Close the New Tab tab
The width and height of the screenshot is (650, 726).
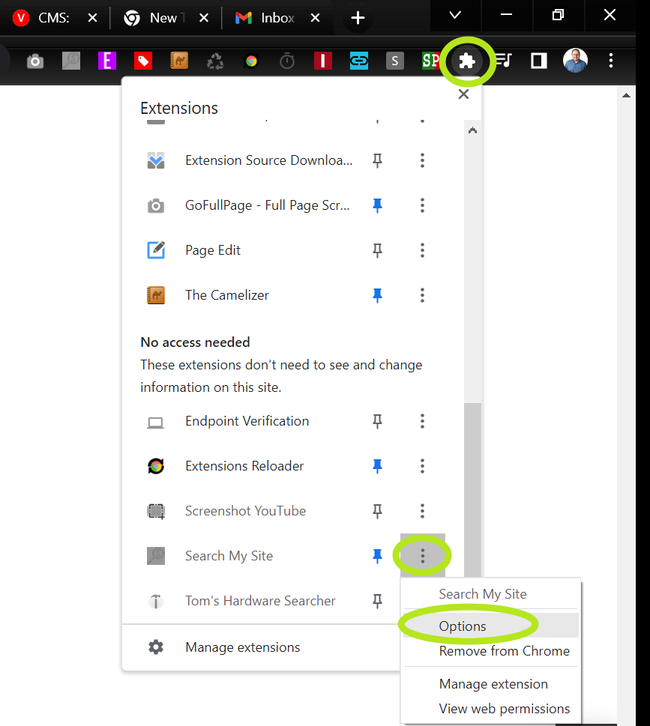pos(204,18)
